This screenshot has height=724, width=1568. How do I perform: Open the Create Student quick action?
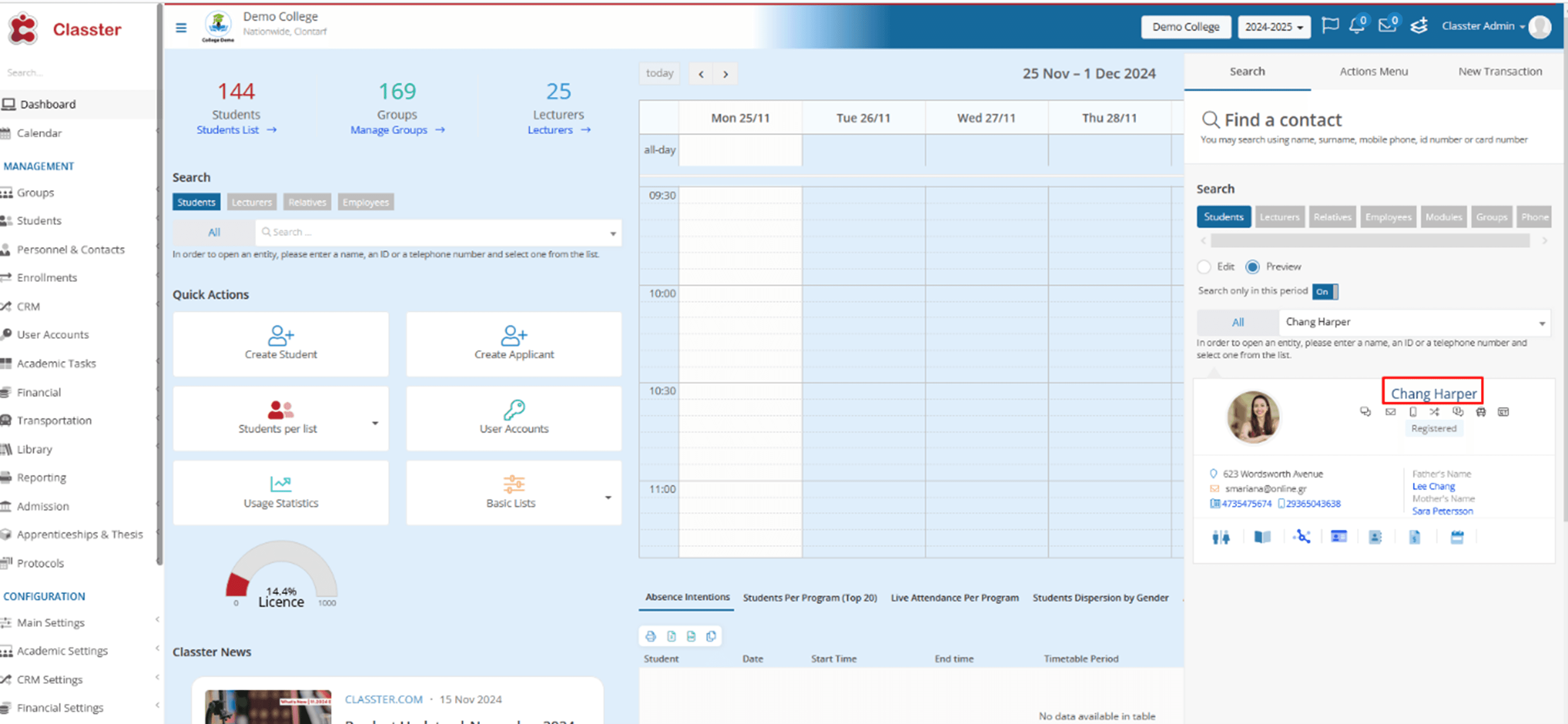click(x=281, y=344)
